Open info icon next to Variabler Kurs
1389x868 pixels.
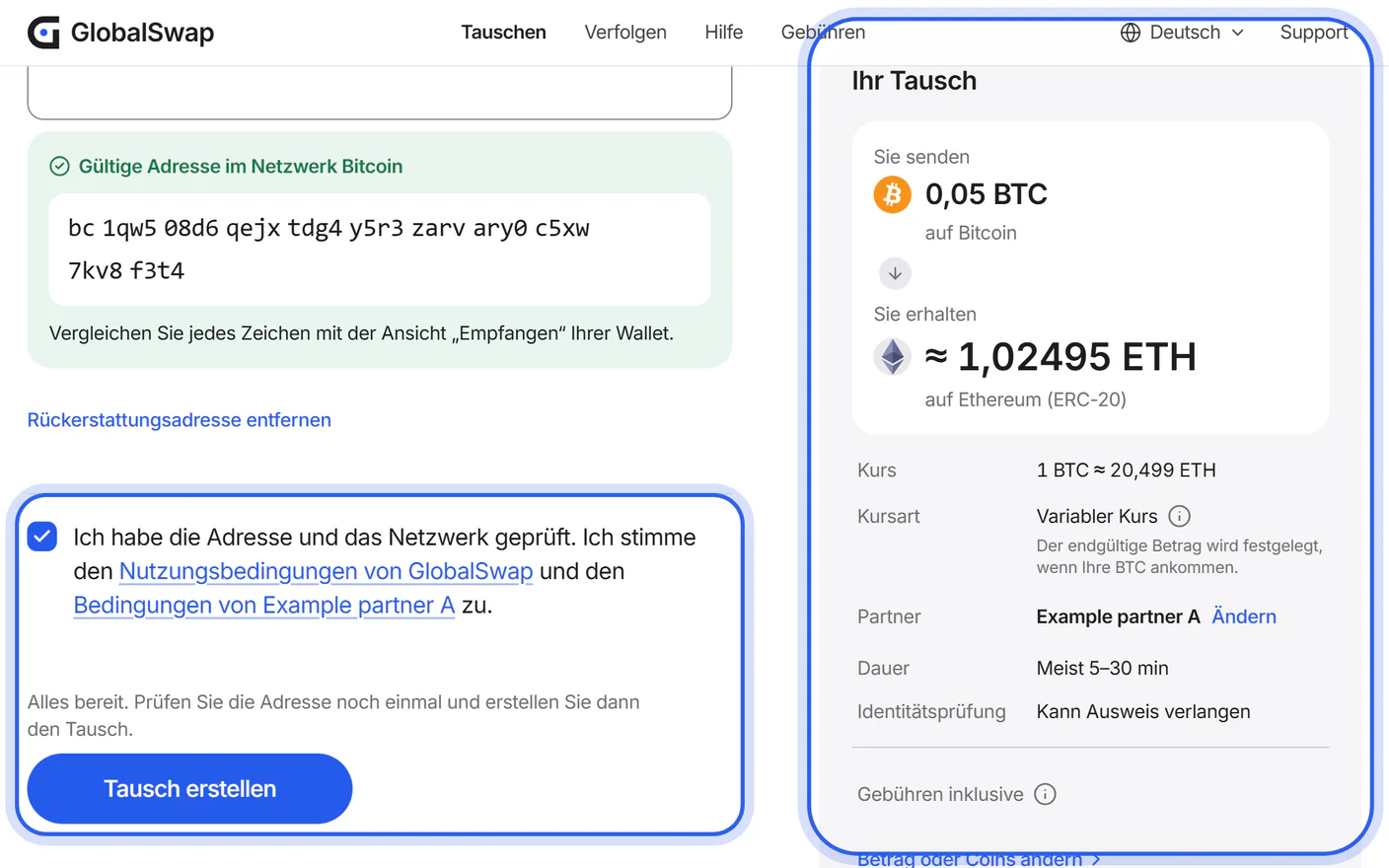coord(1179,516)
